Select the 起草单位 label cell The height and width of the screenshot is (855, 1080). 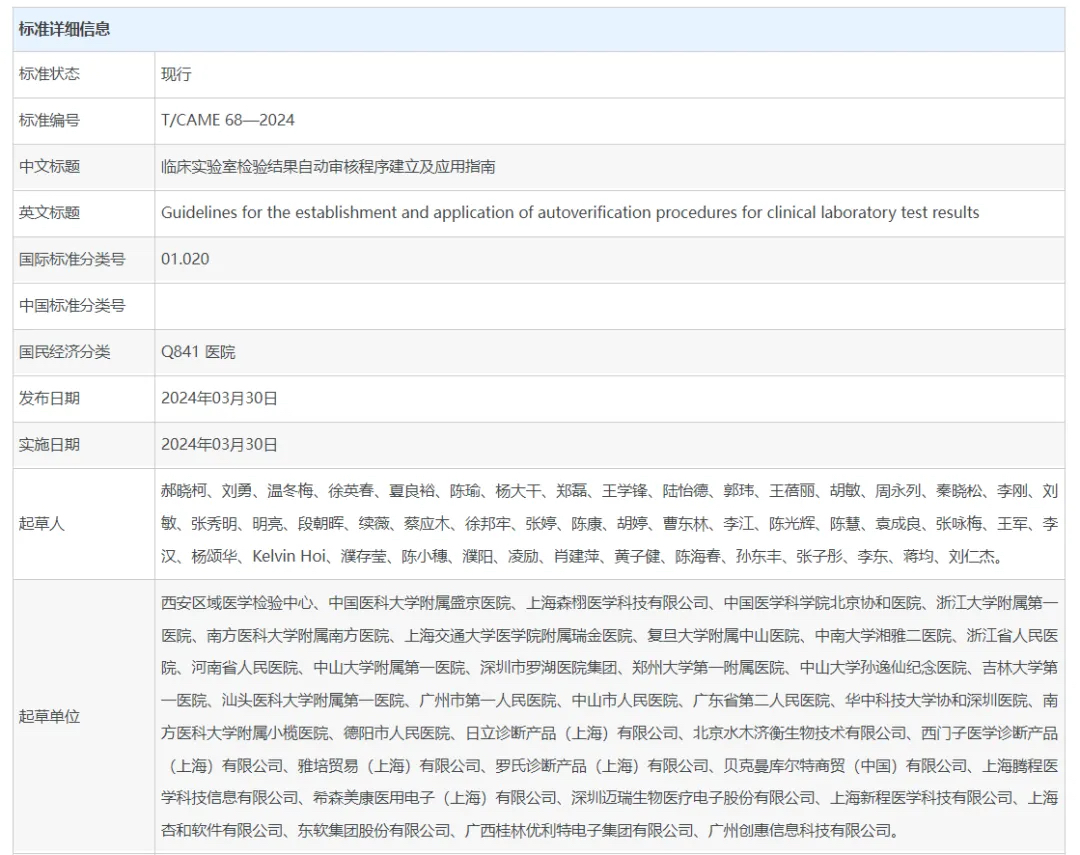83,717
